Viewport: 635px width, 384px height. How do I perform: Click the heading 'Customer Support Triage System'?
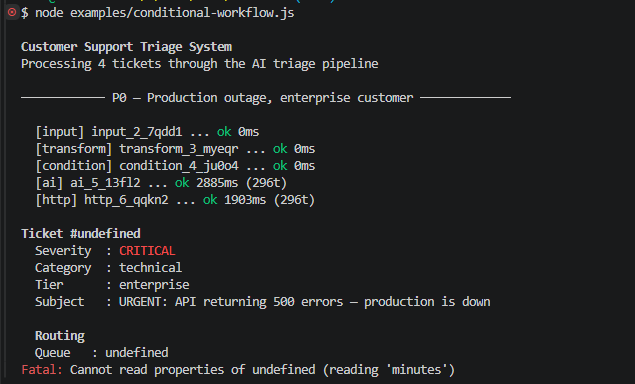(126, 47)
